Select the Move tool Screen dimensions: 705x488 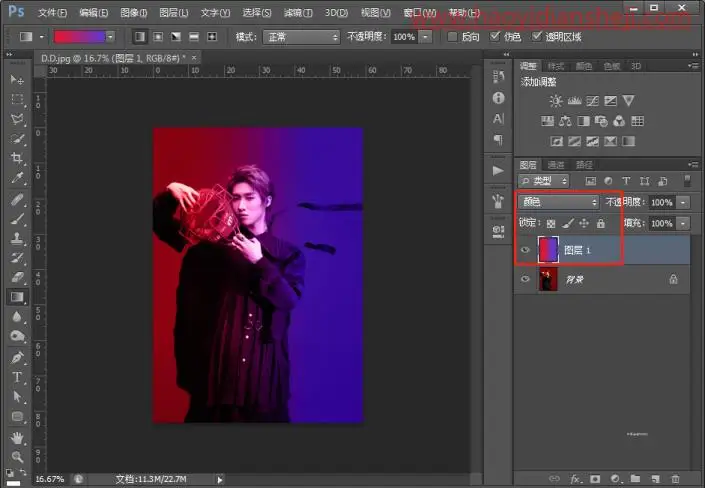pos(17,80)
